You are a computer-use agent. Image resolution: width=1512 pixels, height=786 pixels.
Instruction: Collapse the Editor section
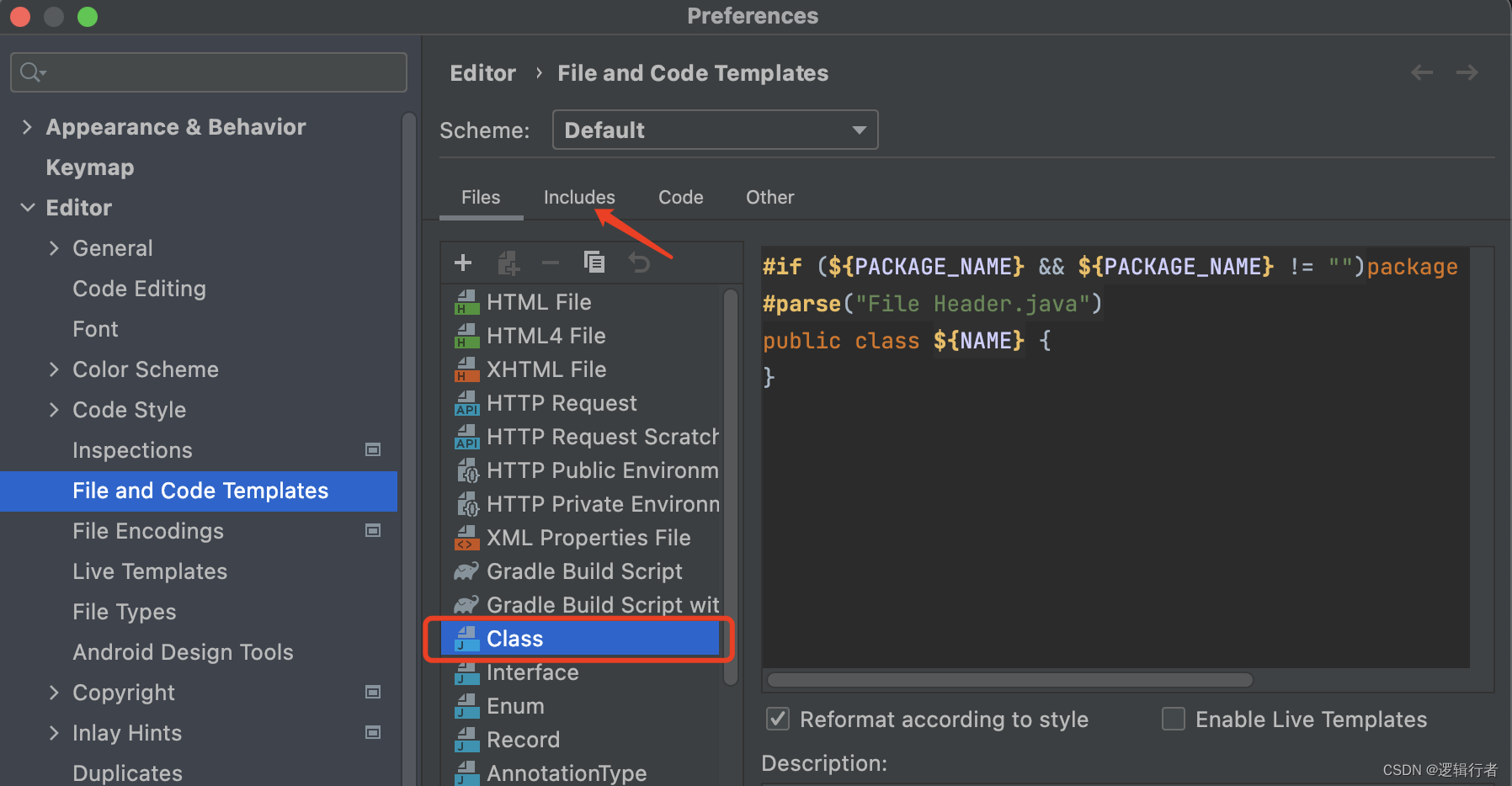(27, 208)
